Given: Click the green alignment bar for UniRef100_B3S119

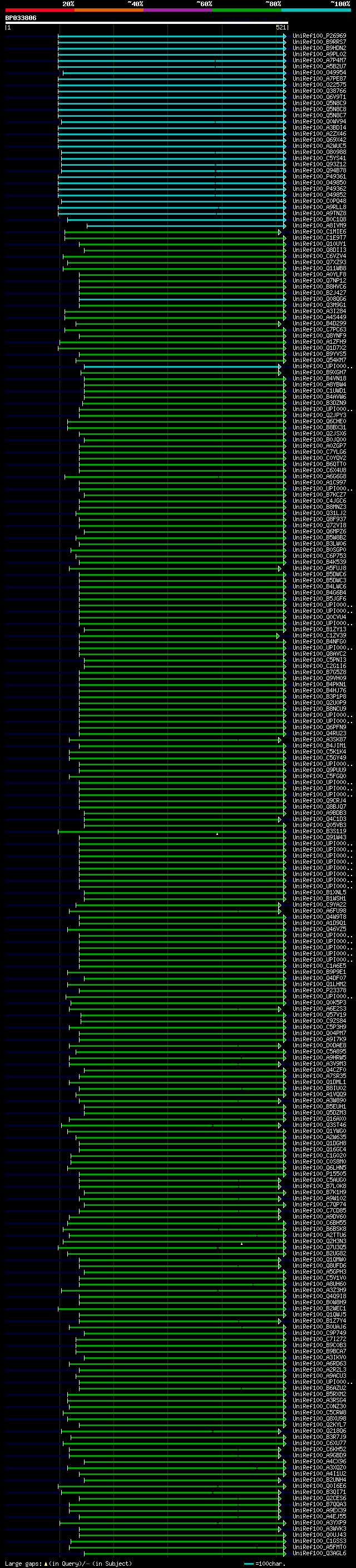Looking at the screenshot, I should point(172,832).
